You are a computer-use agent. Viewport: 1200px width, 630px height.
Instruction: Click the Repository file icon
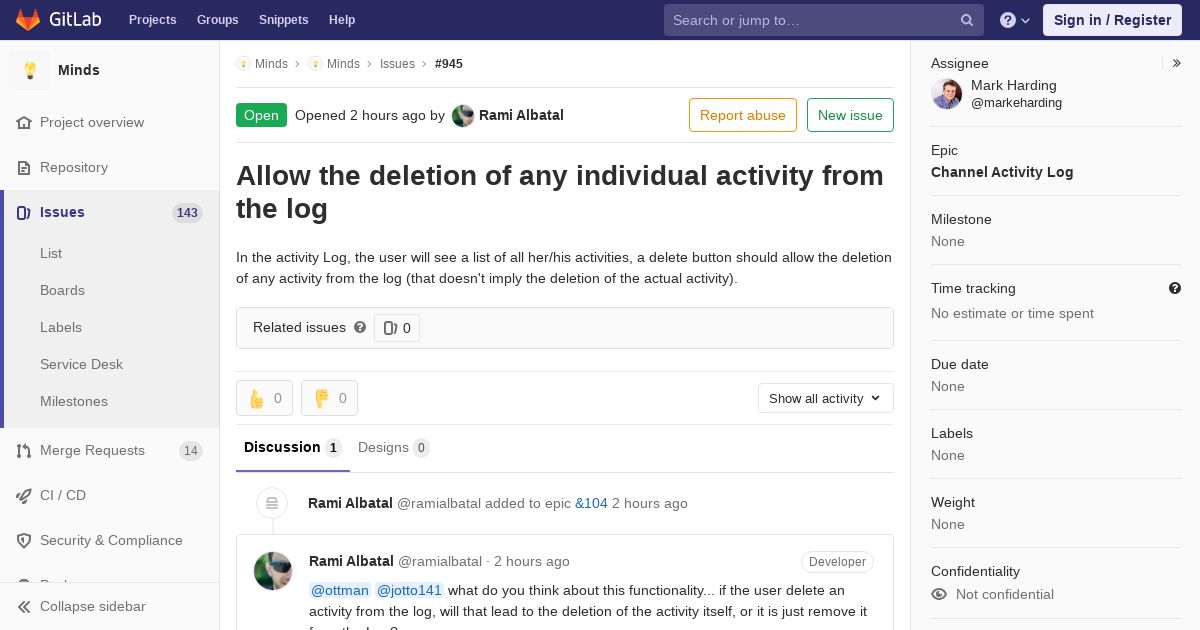[x=24, y=168]
